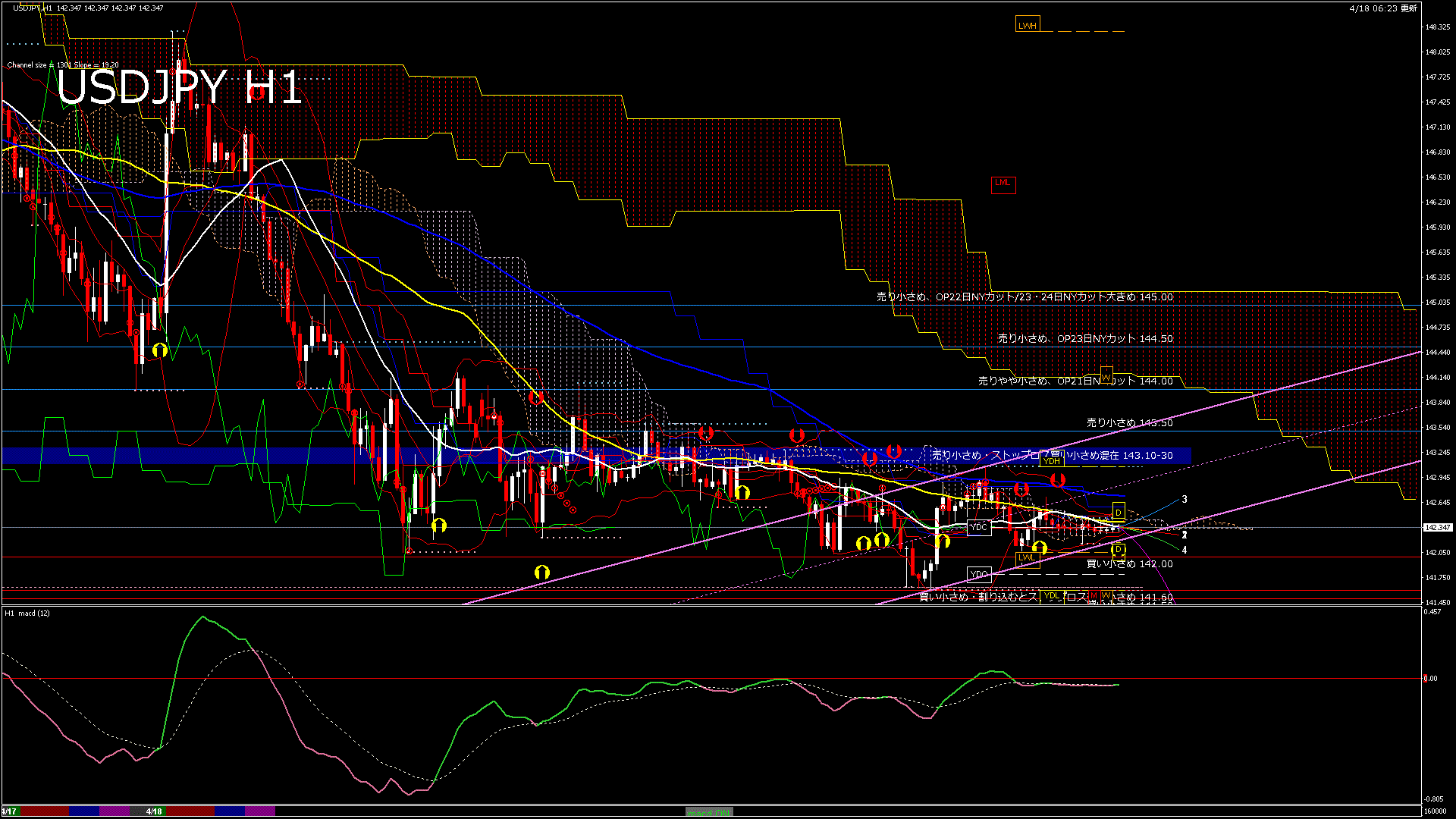The height and width of the screenshot is (819, 1456).
Task: Click the YDL yellow label box
Action: click(1051, 596)
